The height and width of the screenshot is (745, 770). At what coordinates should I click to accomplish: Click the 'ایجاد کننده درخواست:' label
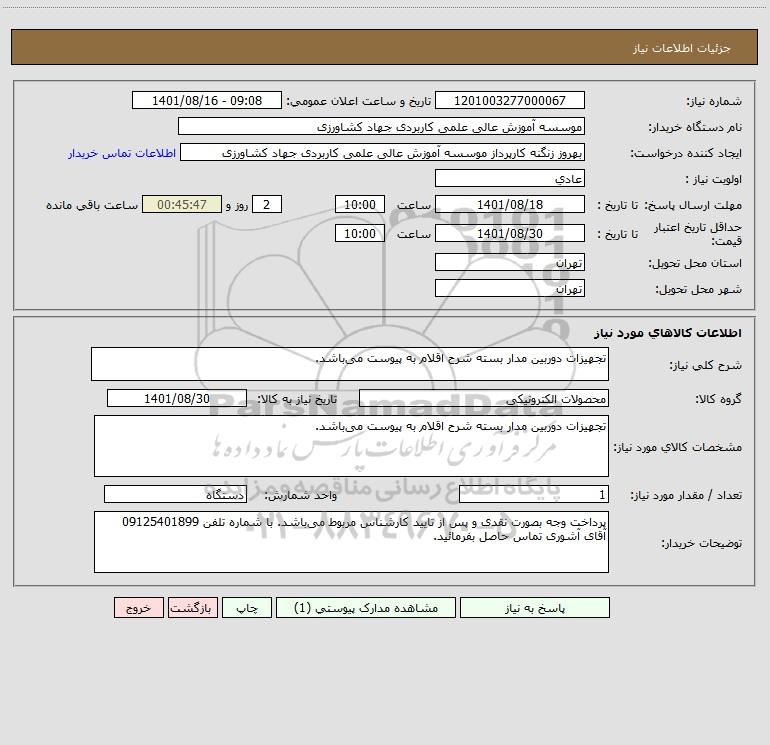[686, 153]
